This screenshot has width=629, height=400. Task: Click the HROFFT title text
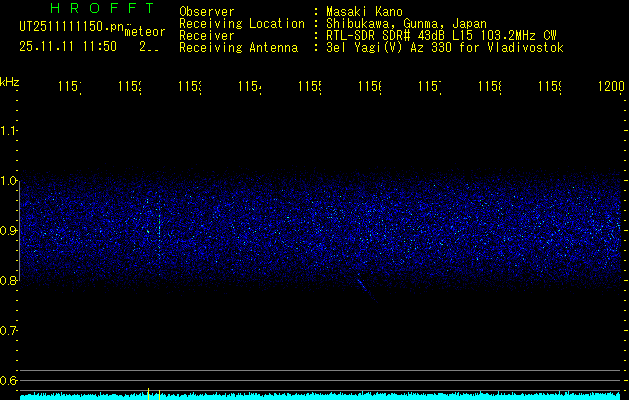pos(89,9)
